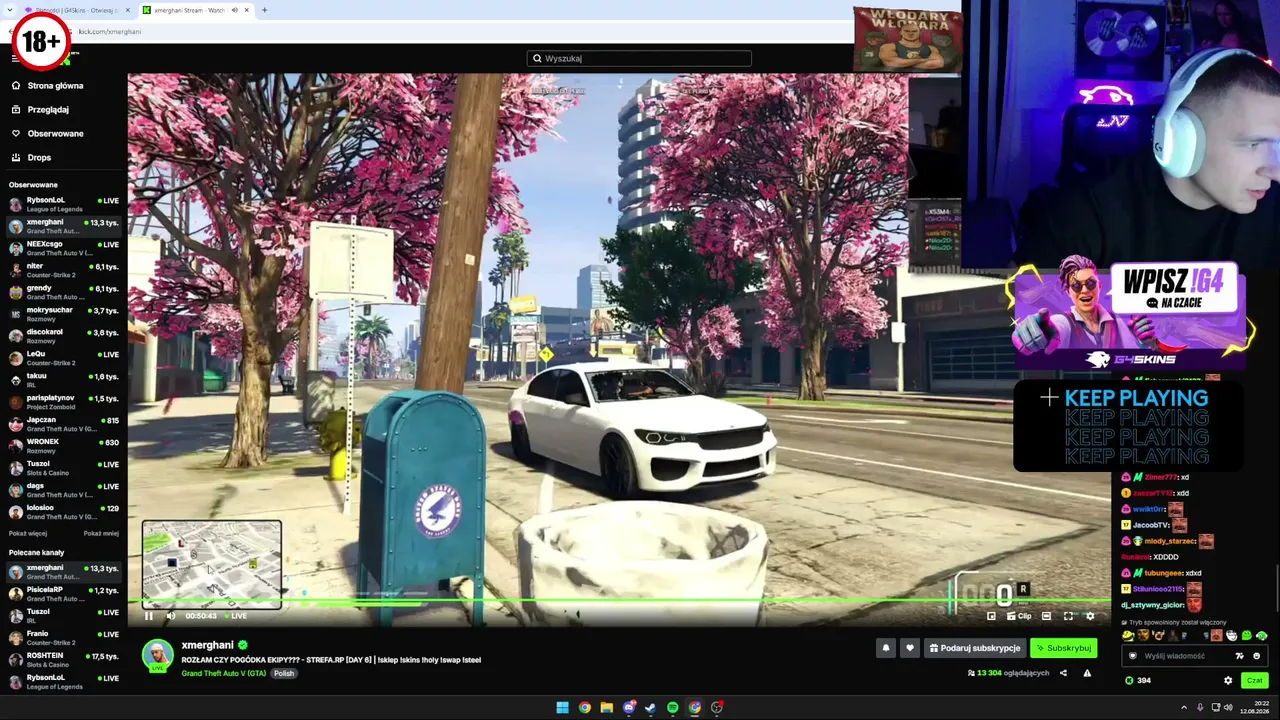Open Franio in Polecane kanały
The width and height of the screenshot is (1280, 720).
click(64, 638)
